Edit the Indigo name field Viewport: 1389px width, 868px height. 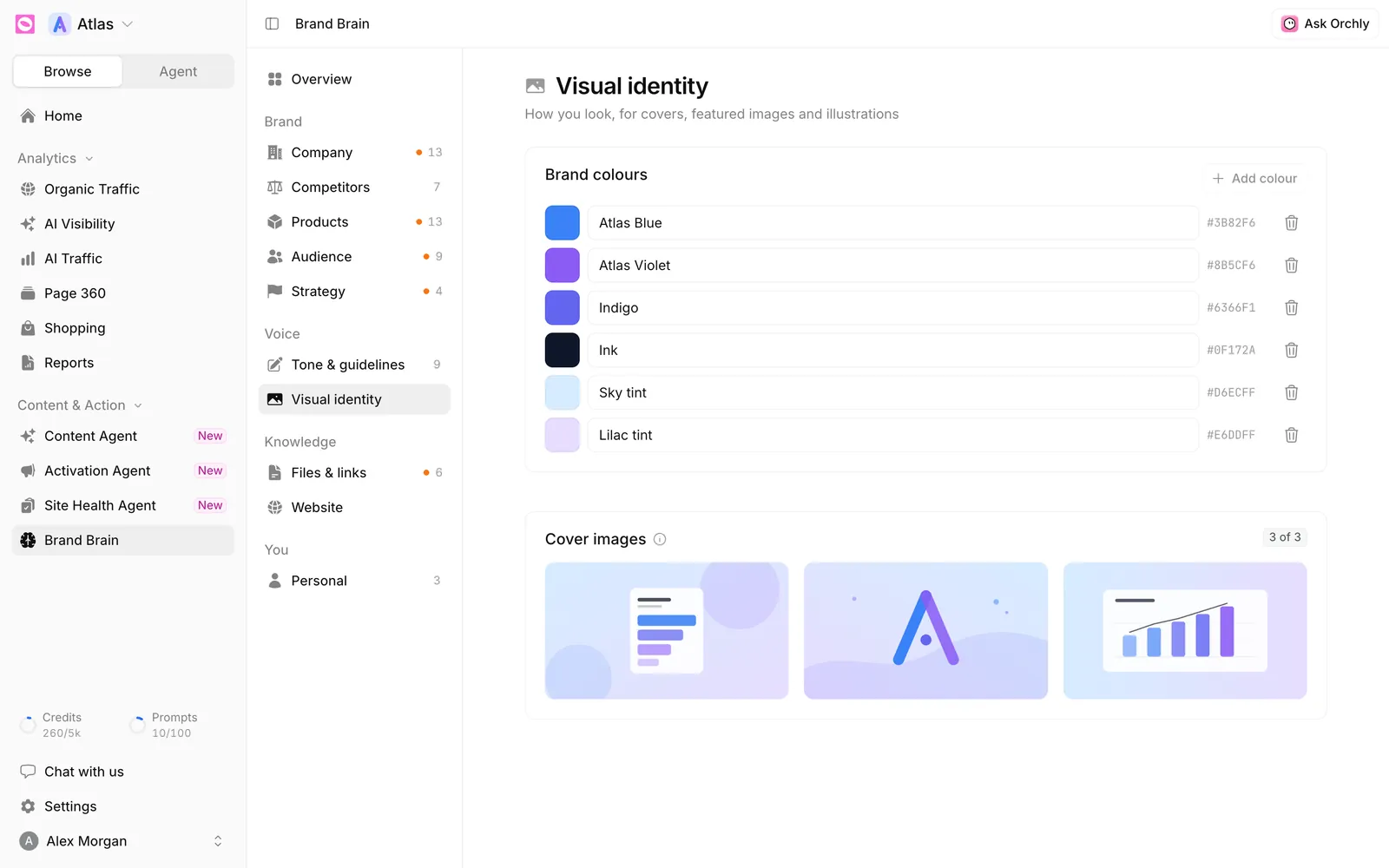click(893, 308)
